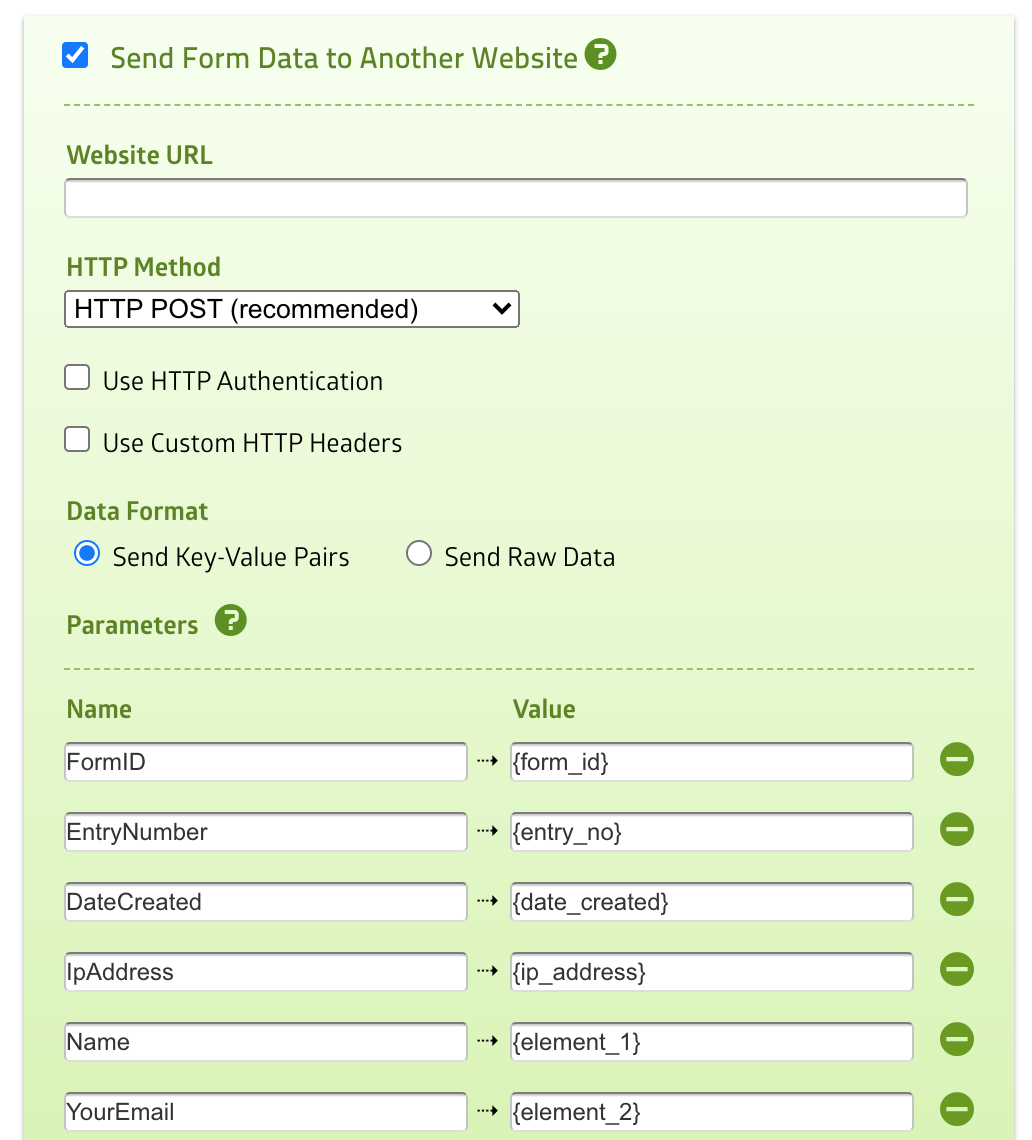Select Send Key-Value Pairs radio option

point(88,555)
